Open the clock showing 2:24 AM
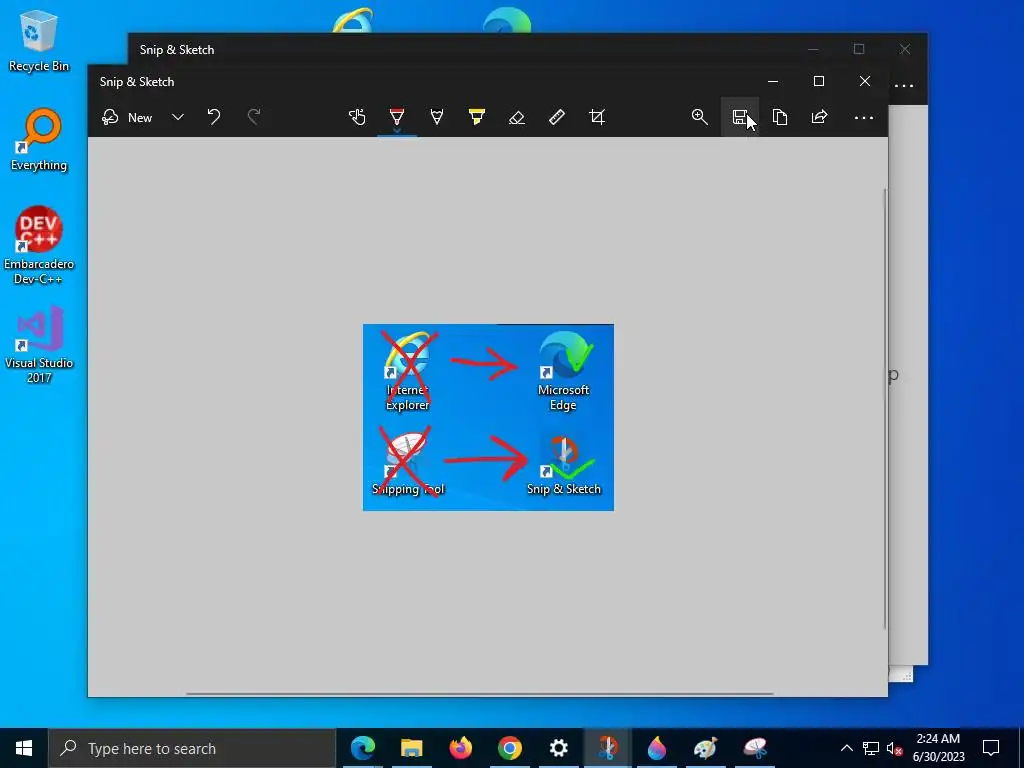 click(938, 748)
